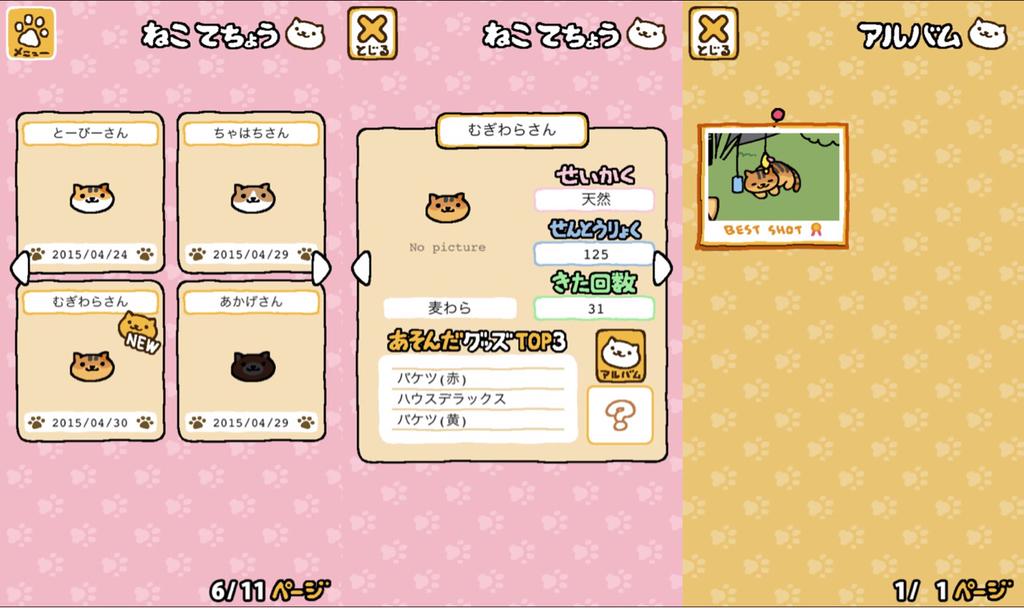Tap the NEW badge on むぎわらさん
Screen dimensions: 1024x608
(x=140, y=332)
